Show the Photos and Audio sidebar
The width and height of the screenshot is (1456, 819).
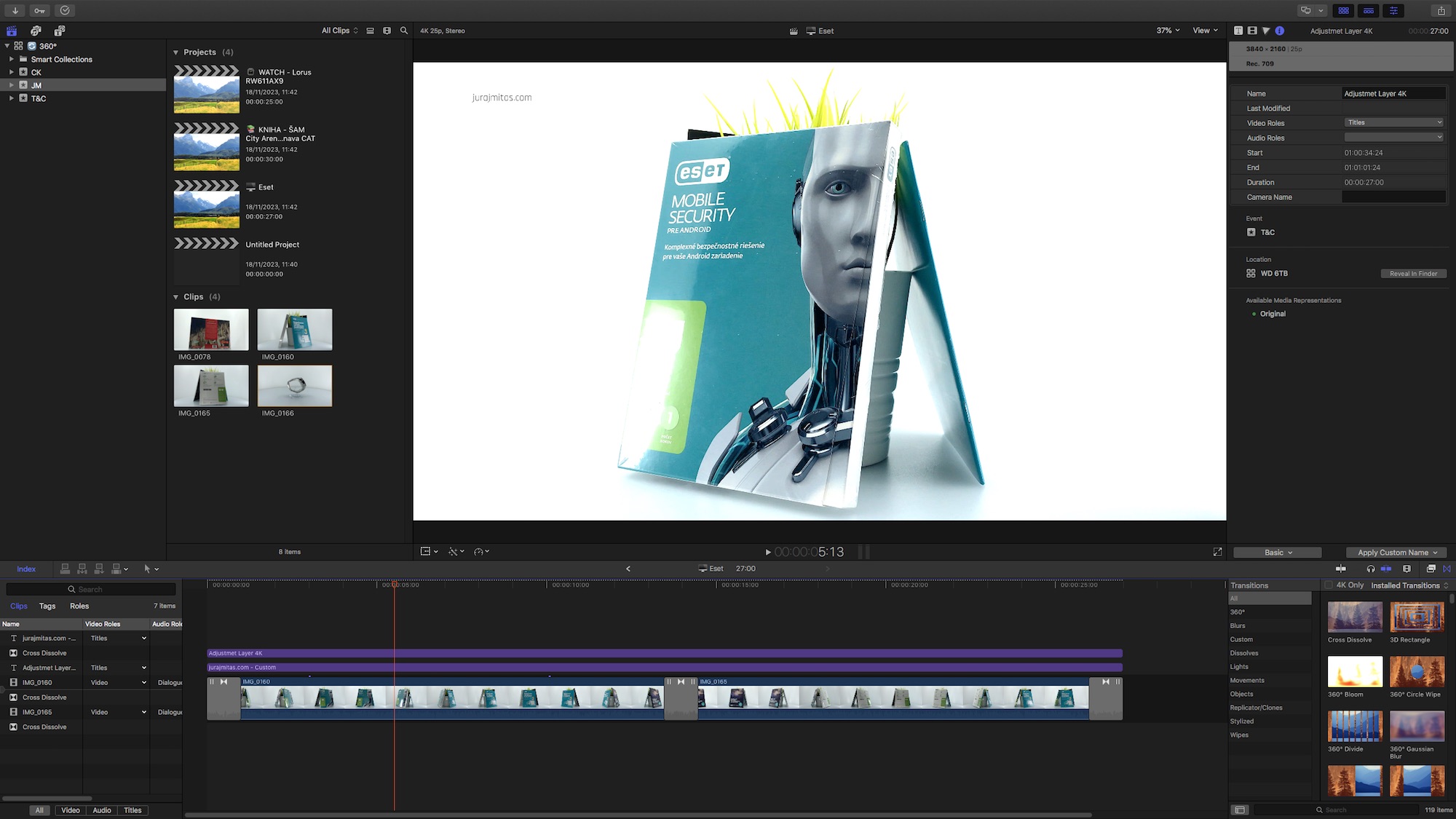[x=36, y=31]
